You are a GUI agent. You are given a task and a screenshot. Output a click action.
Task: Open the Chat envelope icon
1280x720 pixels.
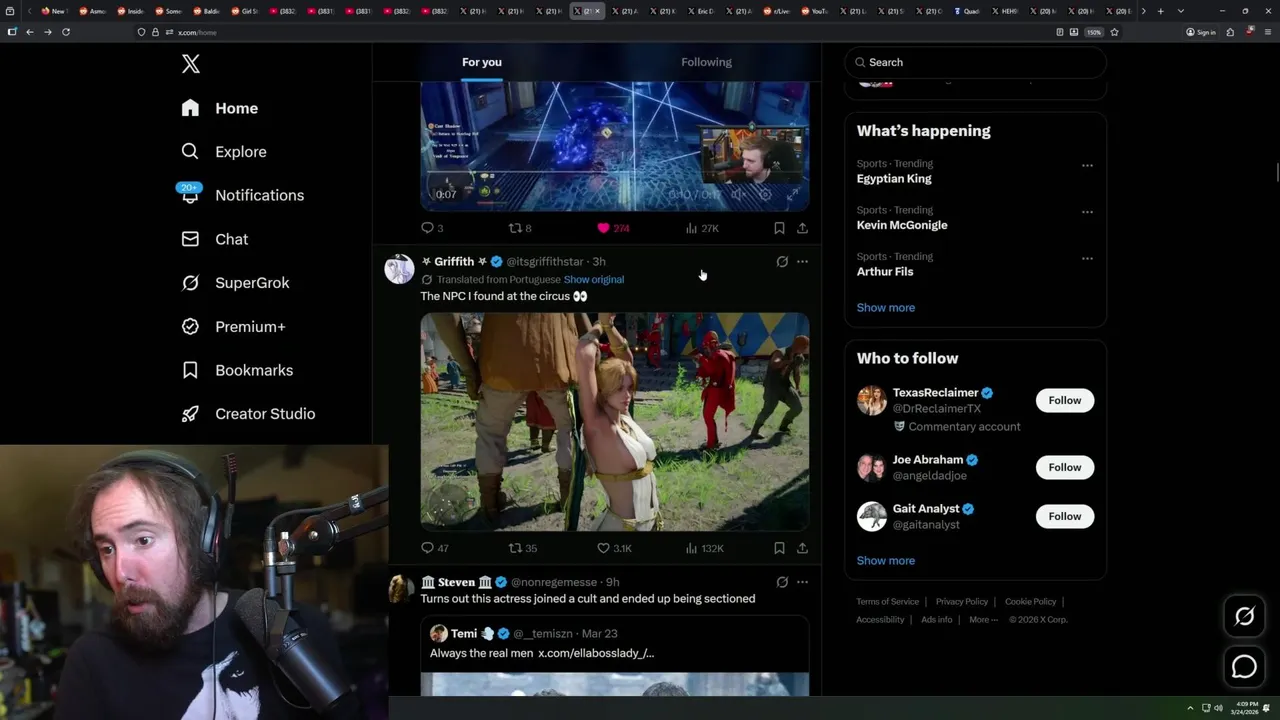click(x=190, y=239)
